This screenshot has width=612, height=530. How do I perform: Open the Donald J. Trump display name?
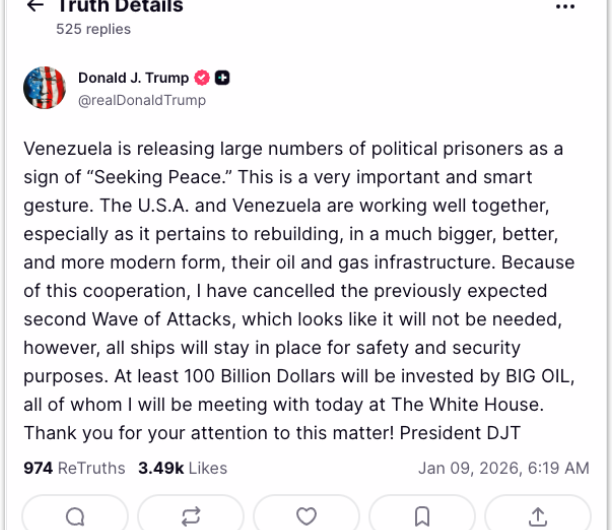[x=132, y=78]
